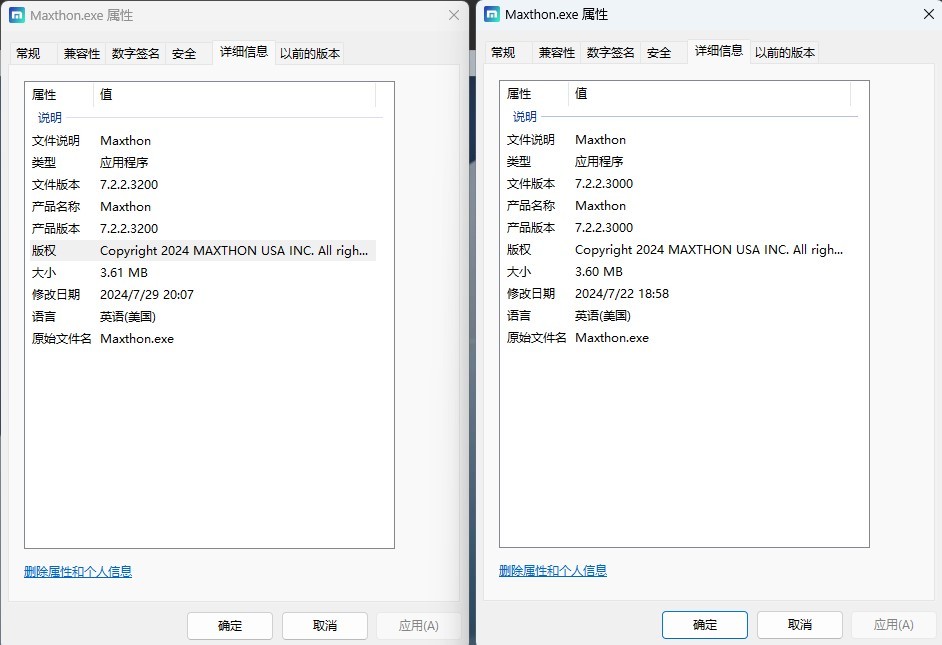Select 详细信息 tab in right window
The height and width of the screenshot is (645, 942).
[719, 51]
